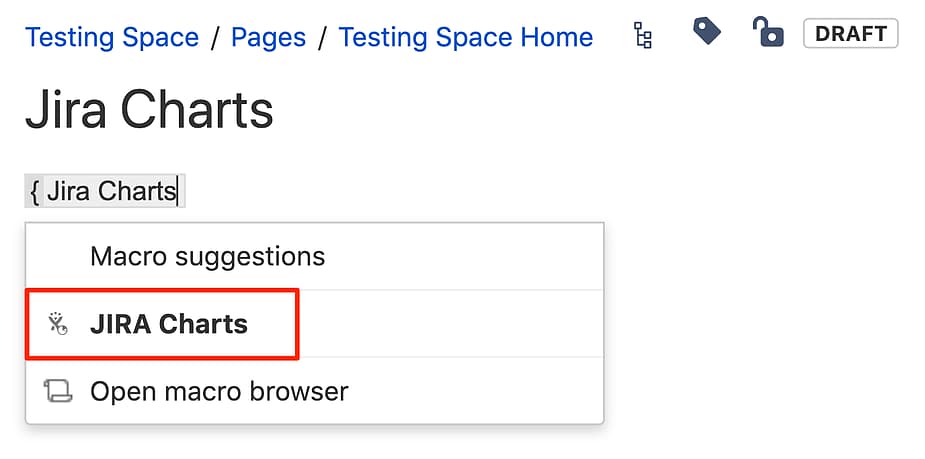The height and width of the screenshot is (459, 925).
Task: Go to the Pages breadcrumb link
Action: (268, 38)
